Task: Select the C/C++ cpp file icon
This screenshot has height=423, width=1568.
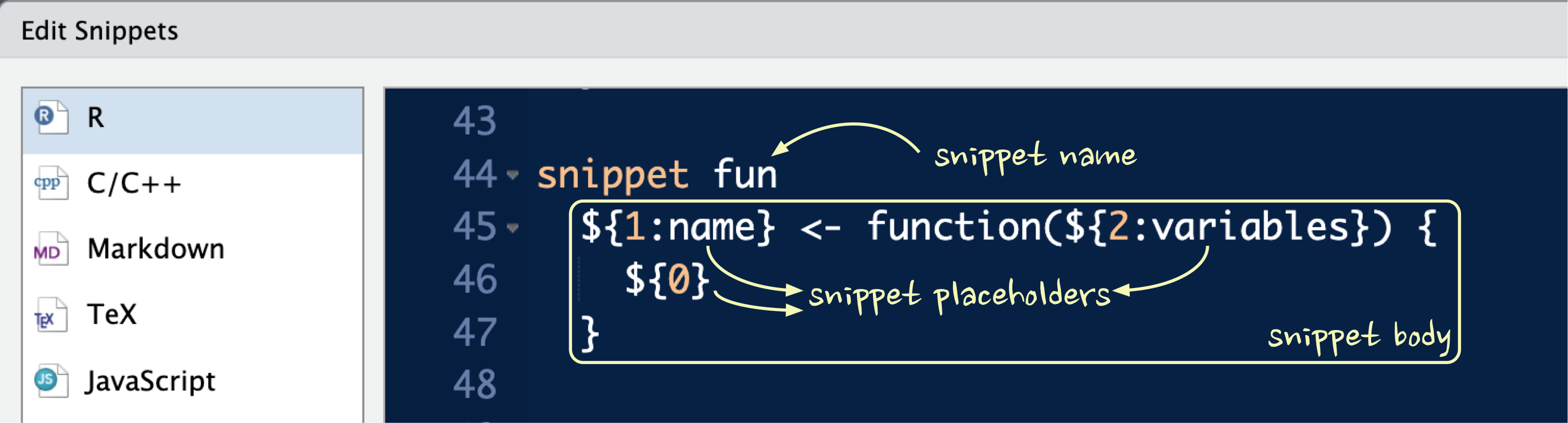Action: (51, 183)
